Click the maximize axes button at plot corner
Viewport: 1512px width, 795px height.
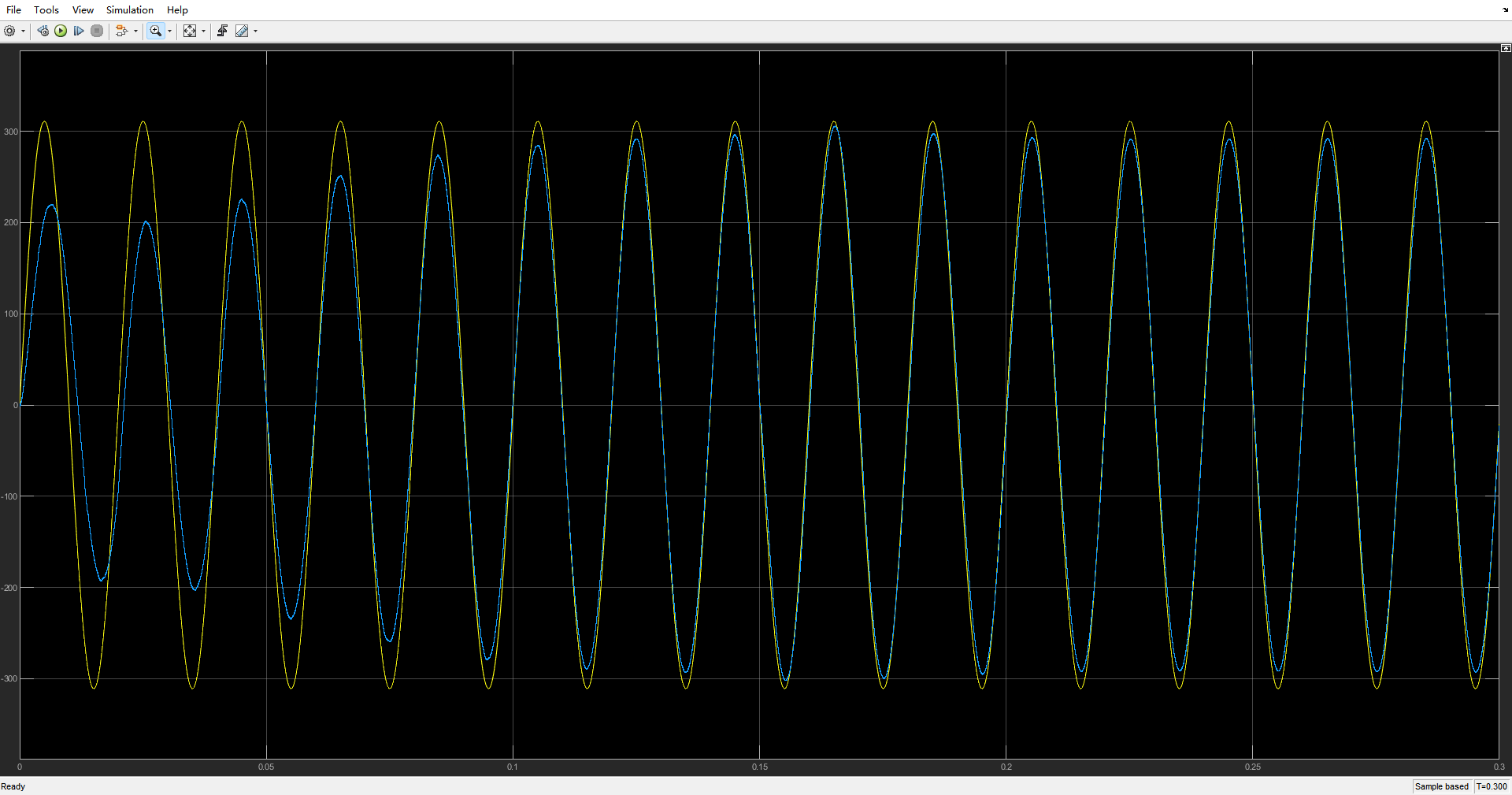[1506, 48]
